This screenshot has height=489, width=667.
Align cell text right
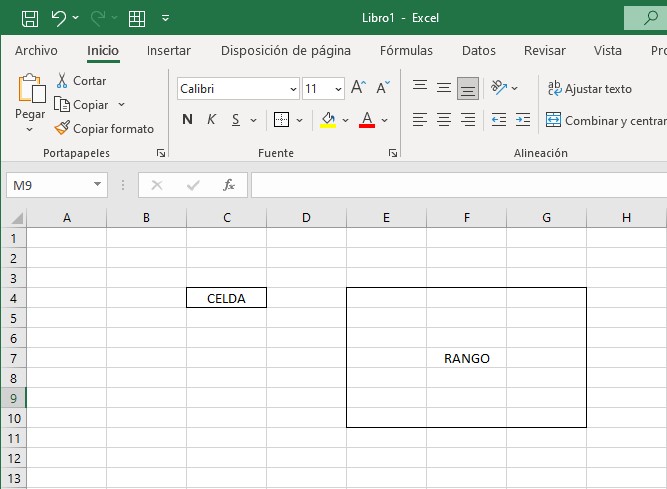(468, 120)
